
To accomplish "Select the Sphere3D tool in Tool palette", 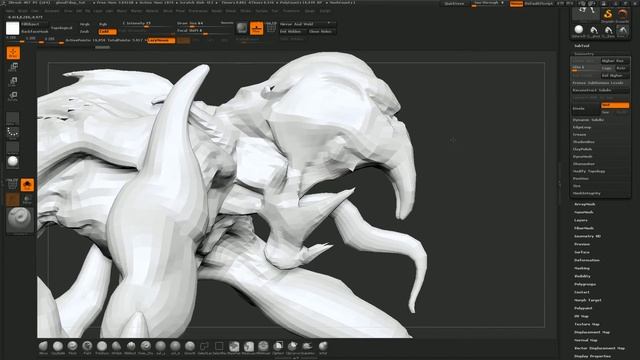I will pos(579,30).
